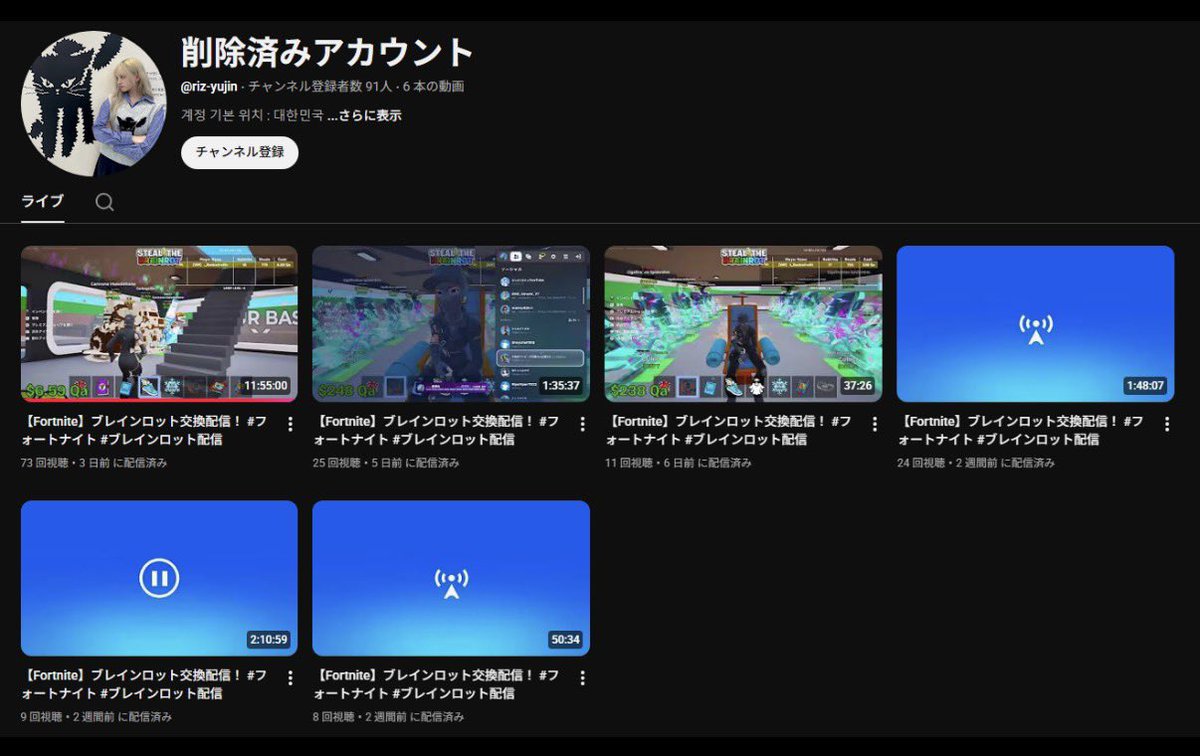Screen dimensions: 1200x756
Task: Open the title of video streamed 5 日前
Action: [436, 431]
